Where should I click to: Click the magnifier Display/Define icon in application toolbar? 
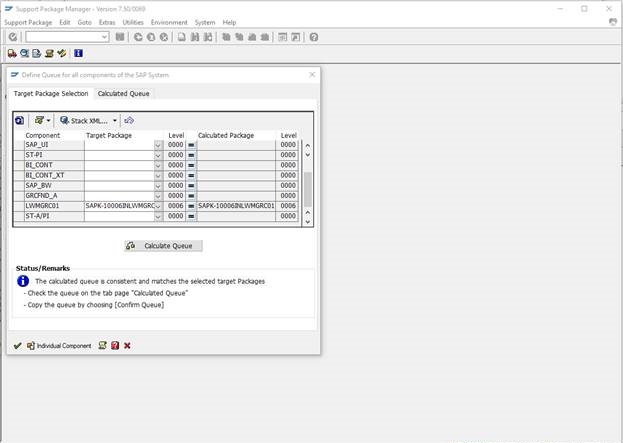click(x=25, y=53)
